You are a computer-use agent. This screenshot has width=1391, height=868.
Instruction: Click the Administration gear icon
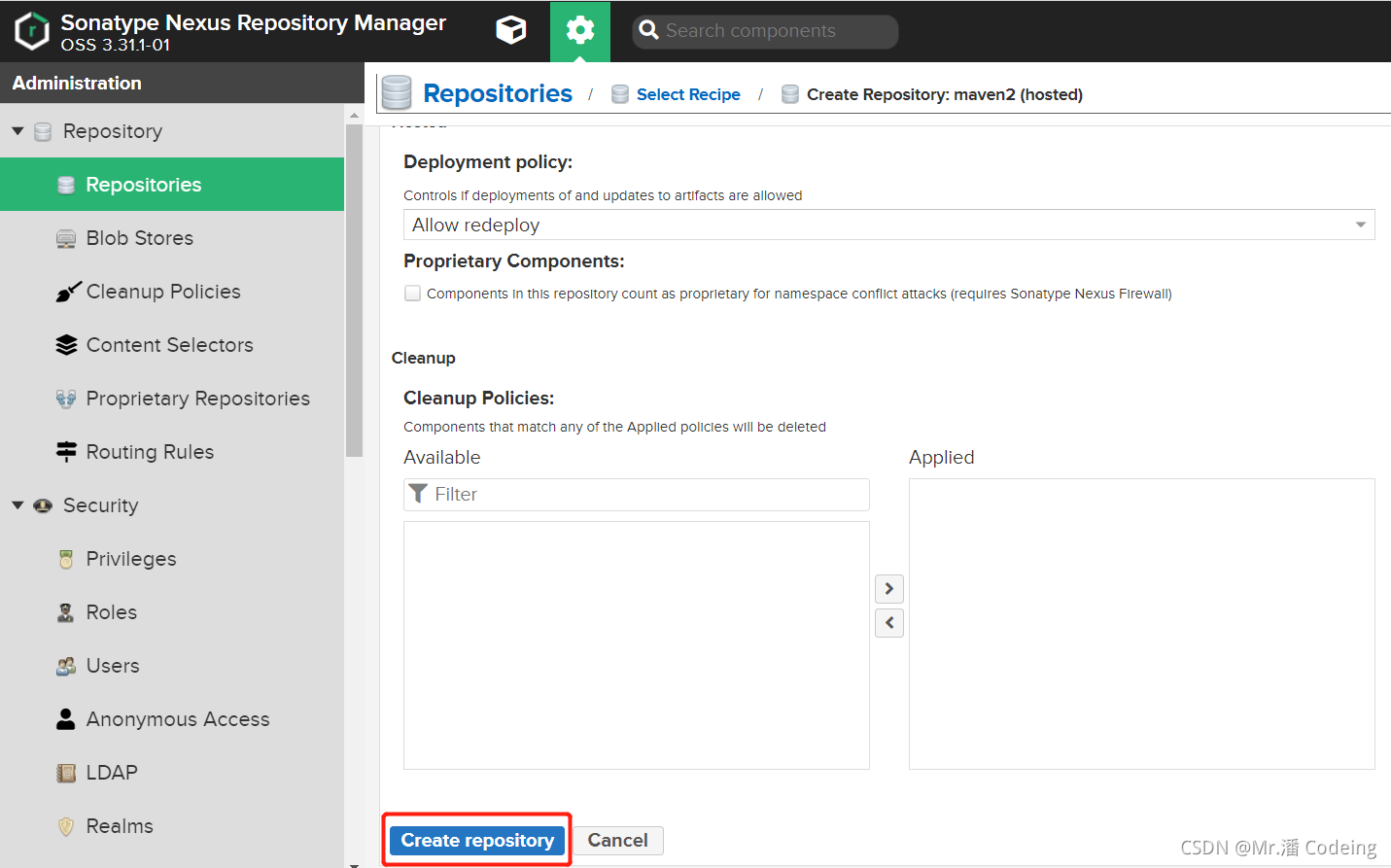pos(580,30)
